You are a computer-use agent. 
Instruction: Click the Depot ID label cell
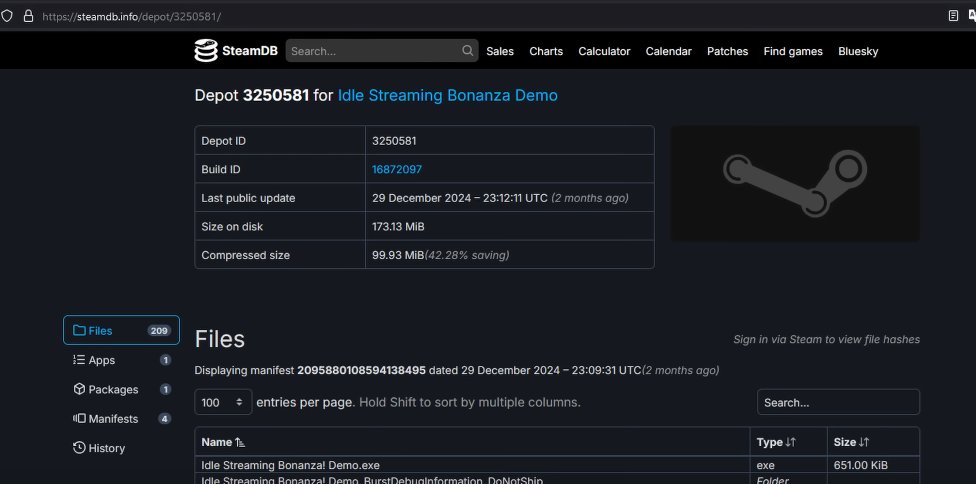click(280, 141)
